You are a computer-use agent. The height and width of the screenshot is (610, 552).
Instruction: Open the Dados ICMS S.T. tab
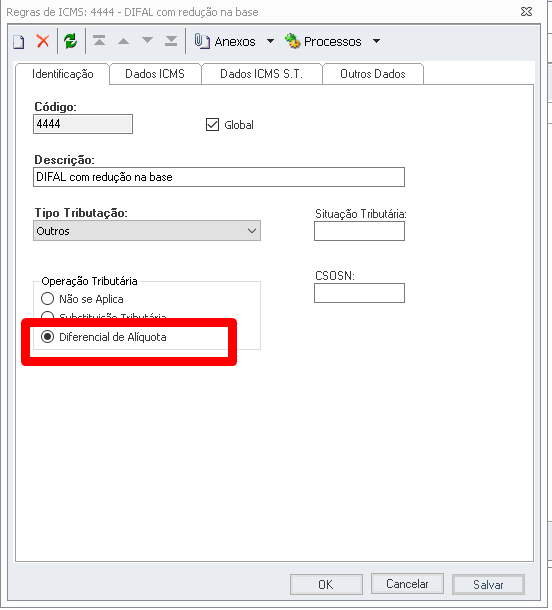261,74
